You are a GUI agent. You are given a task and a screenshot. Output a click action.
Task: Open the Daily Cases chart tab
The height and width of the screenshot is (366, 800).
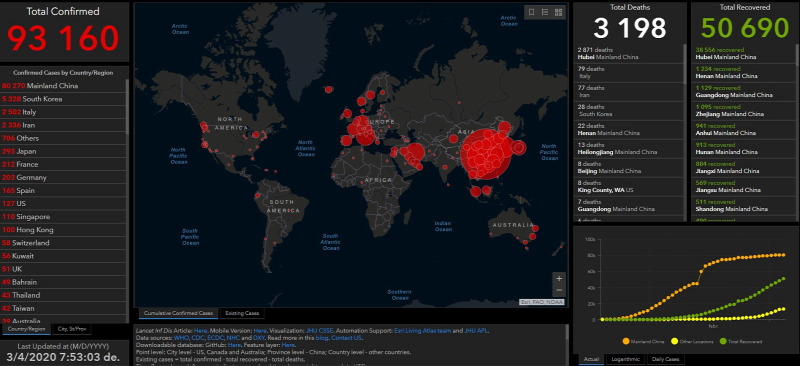click(665, 359)
